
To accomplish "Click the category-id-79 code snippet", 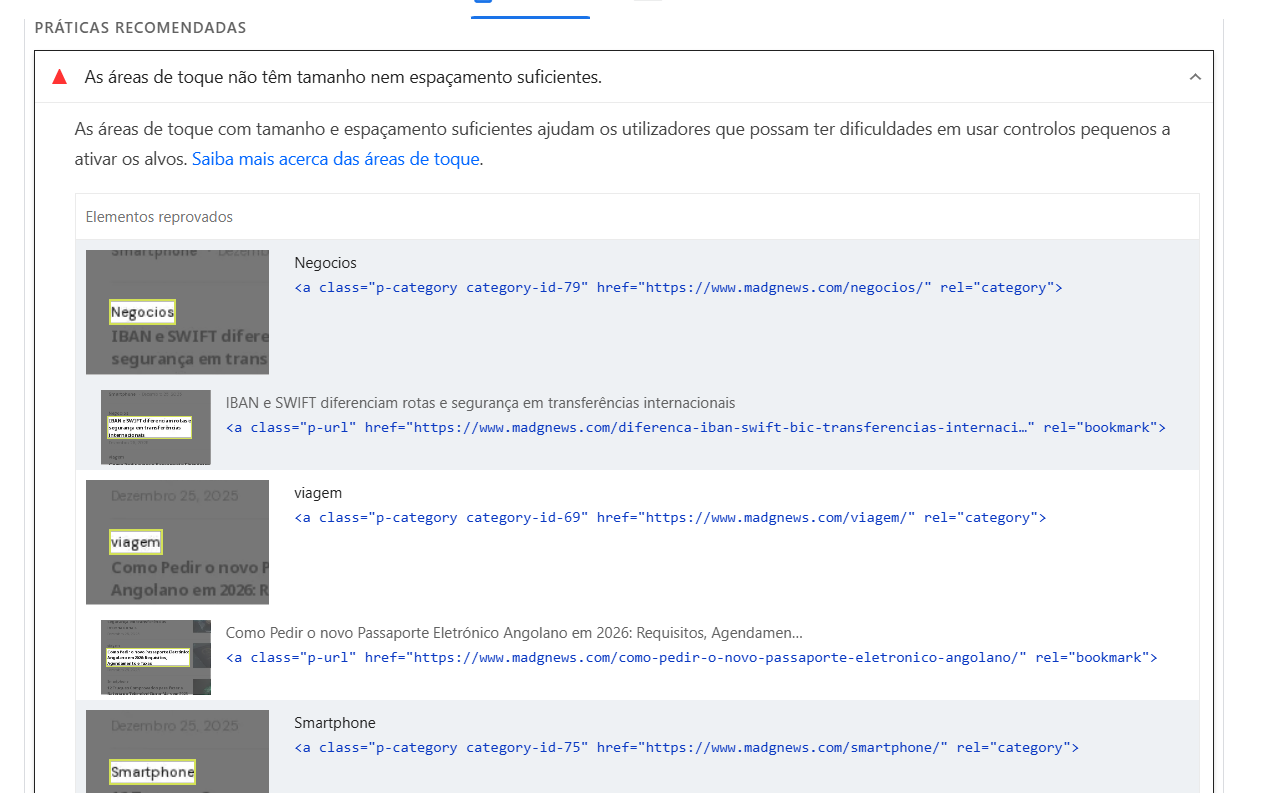I will coord(678,288).
